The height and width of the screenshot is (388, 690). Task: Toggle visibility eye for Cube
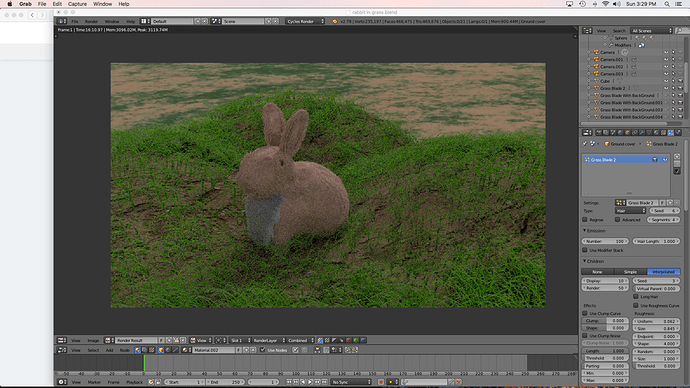pyautogui.click(x=666, y=81)
